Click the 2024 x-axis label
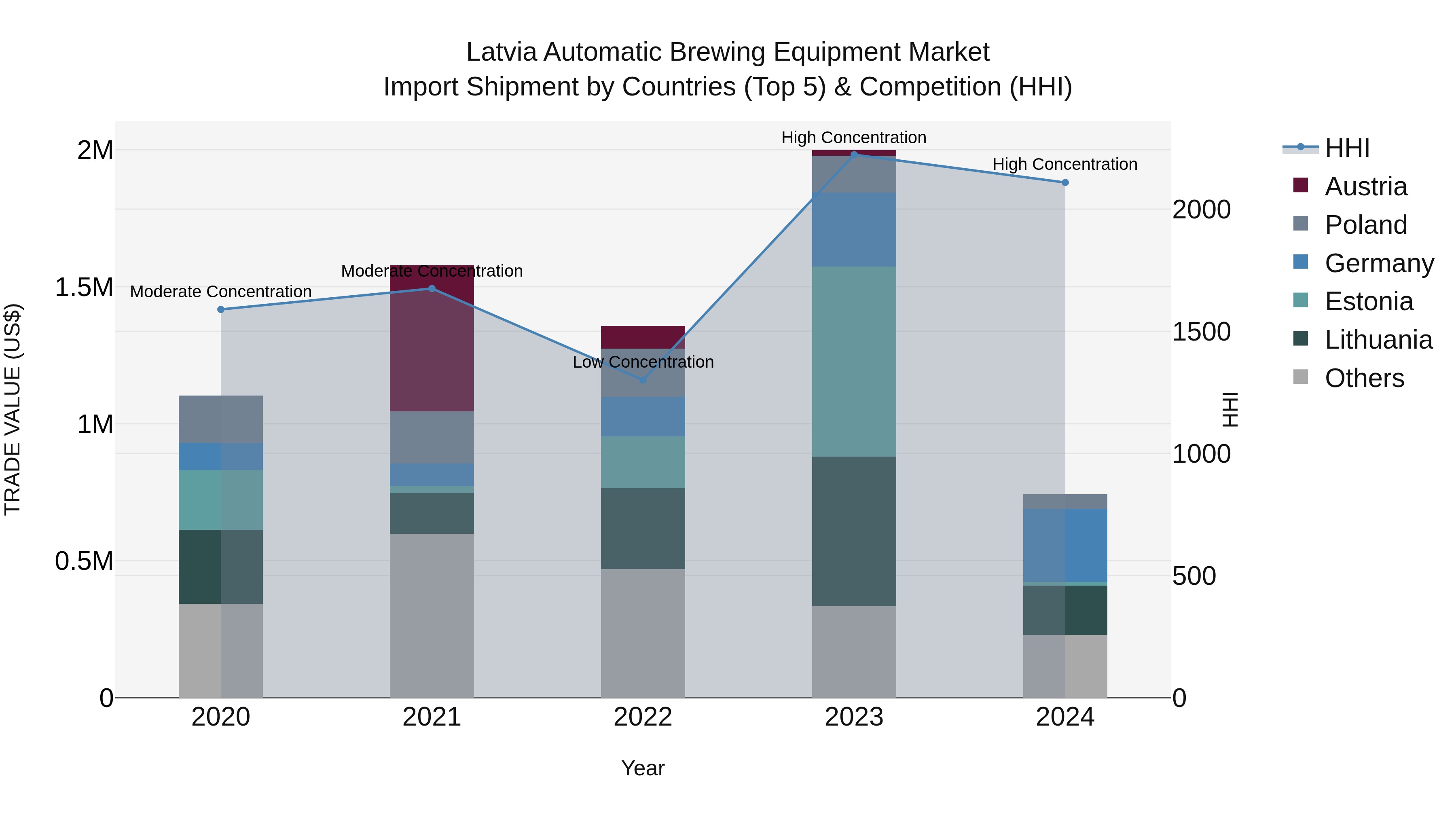 (x=1065, y=717)
